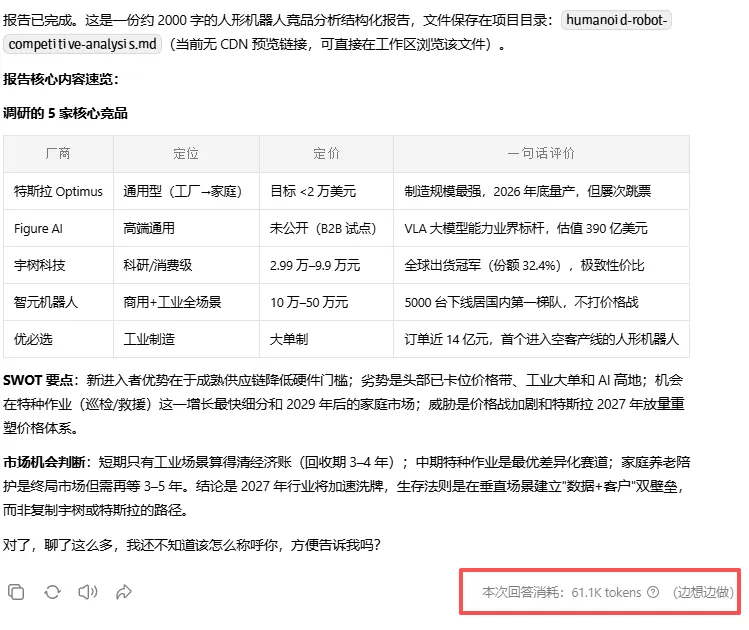Click the competitive-analysis.md file name chip
Viewport: 749px width, 630px height.
[x=83, y=44]
